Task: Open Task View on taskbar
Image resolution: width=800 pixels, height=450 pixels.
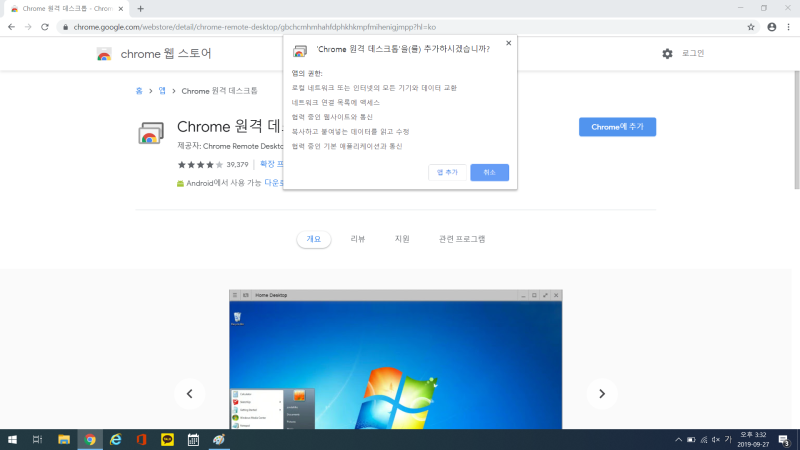Action: tap(37, 439)
